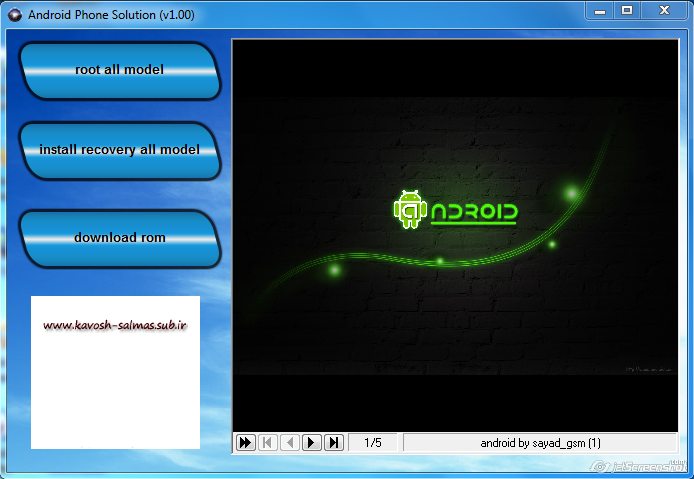Click the android by sayad_gsm caption
This screenshot has height=479, width=694.
[x=540, y=443]
